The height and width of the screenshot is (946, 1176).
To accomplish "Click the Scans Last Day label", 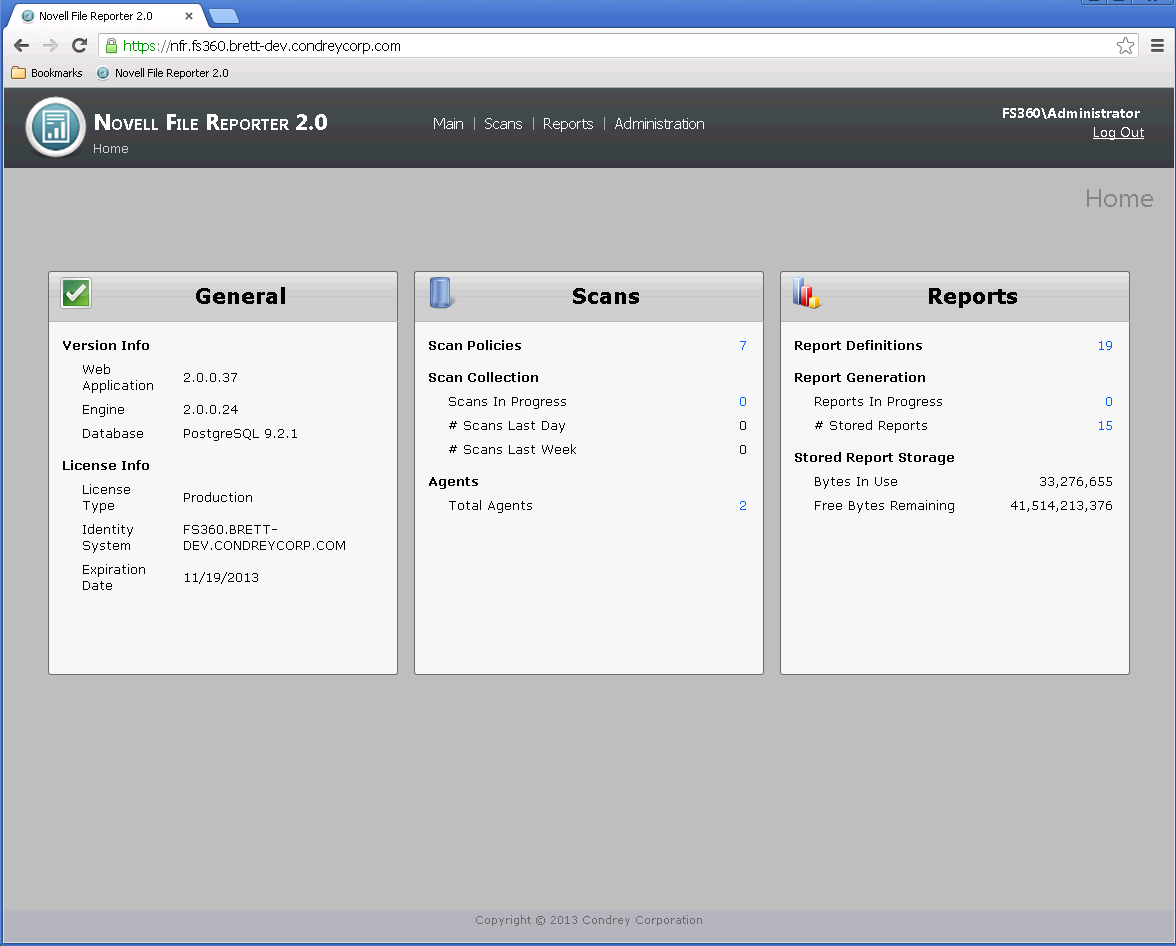I will point(507,426).
